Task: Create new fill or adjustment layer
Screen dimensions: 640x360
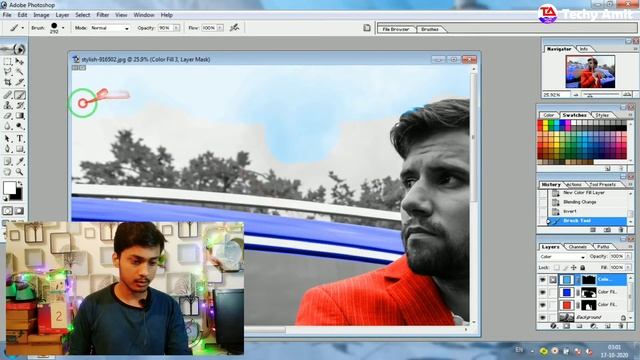Action: pyautogui.click(x=594, y=326)
